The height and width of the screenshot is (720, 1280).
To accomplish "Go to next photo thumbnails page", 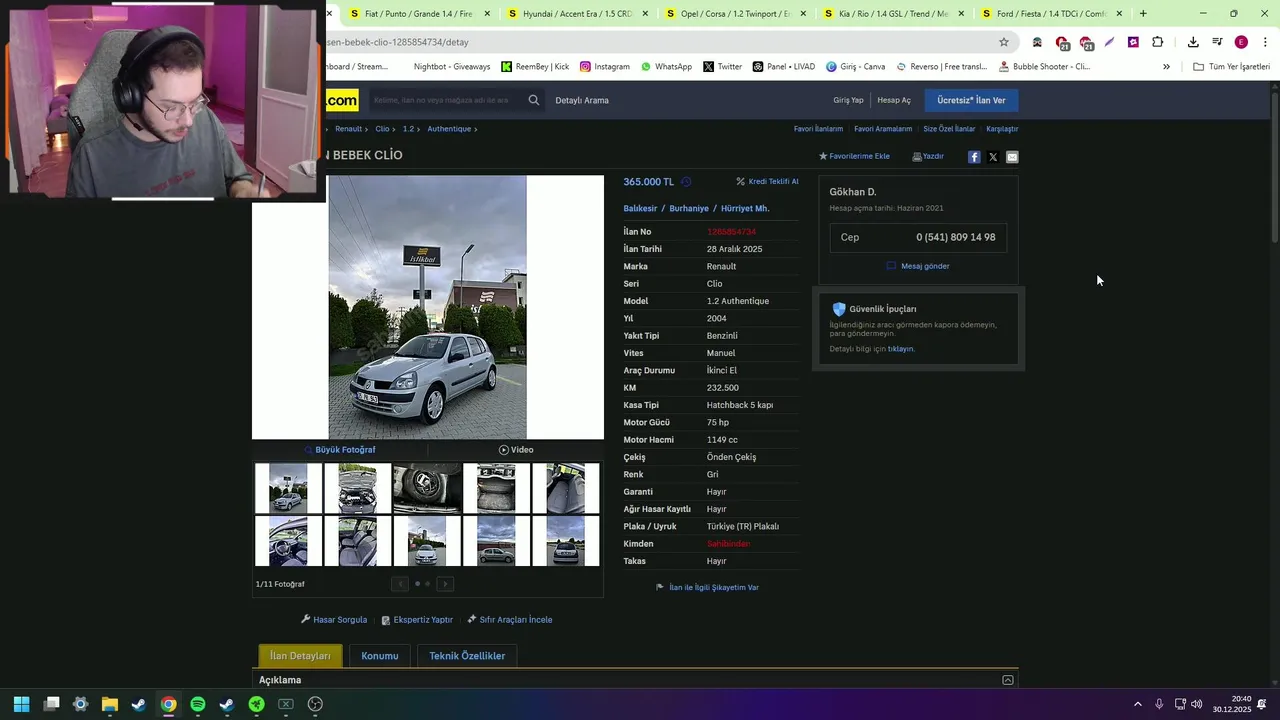I will 445,584.
